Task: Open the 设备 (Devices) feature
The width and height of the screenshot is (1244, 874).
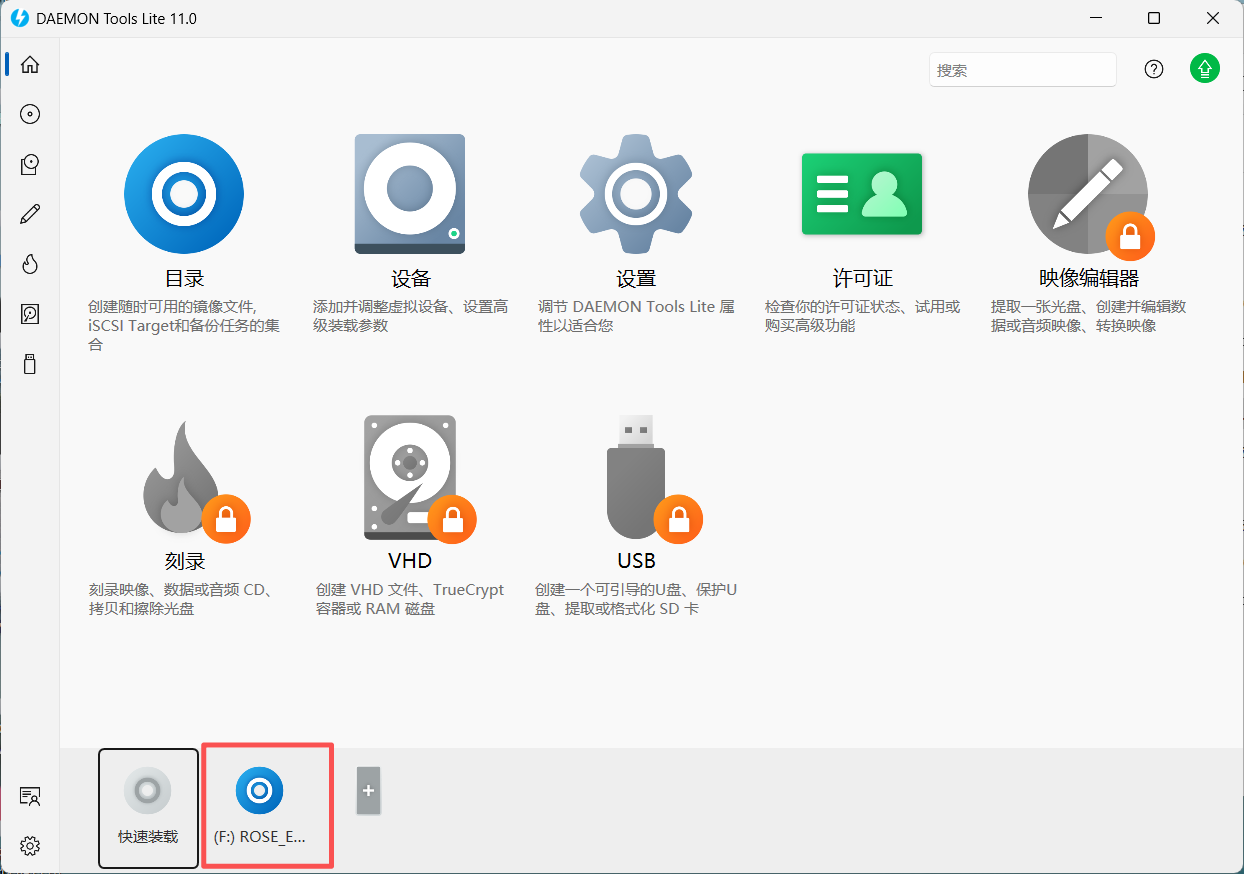Action: [x=409, y=193]
